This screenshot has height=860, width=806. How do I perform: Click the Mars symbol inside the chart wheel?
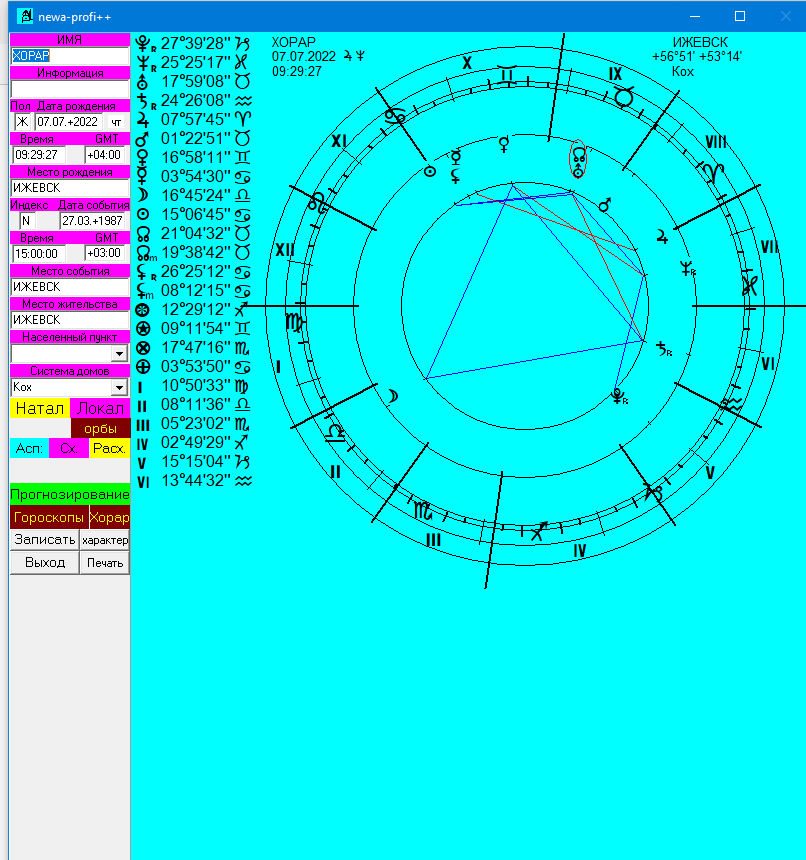[x=604, y=205]
